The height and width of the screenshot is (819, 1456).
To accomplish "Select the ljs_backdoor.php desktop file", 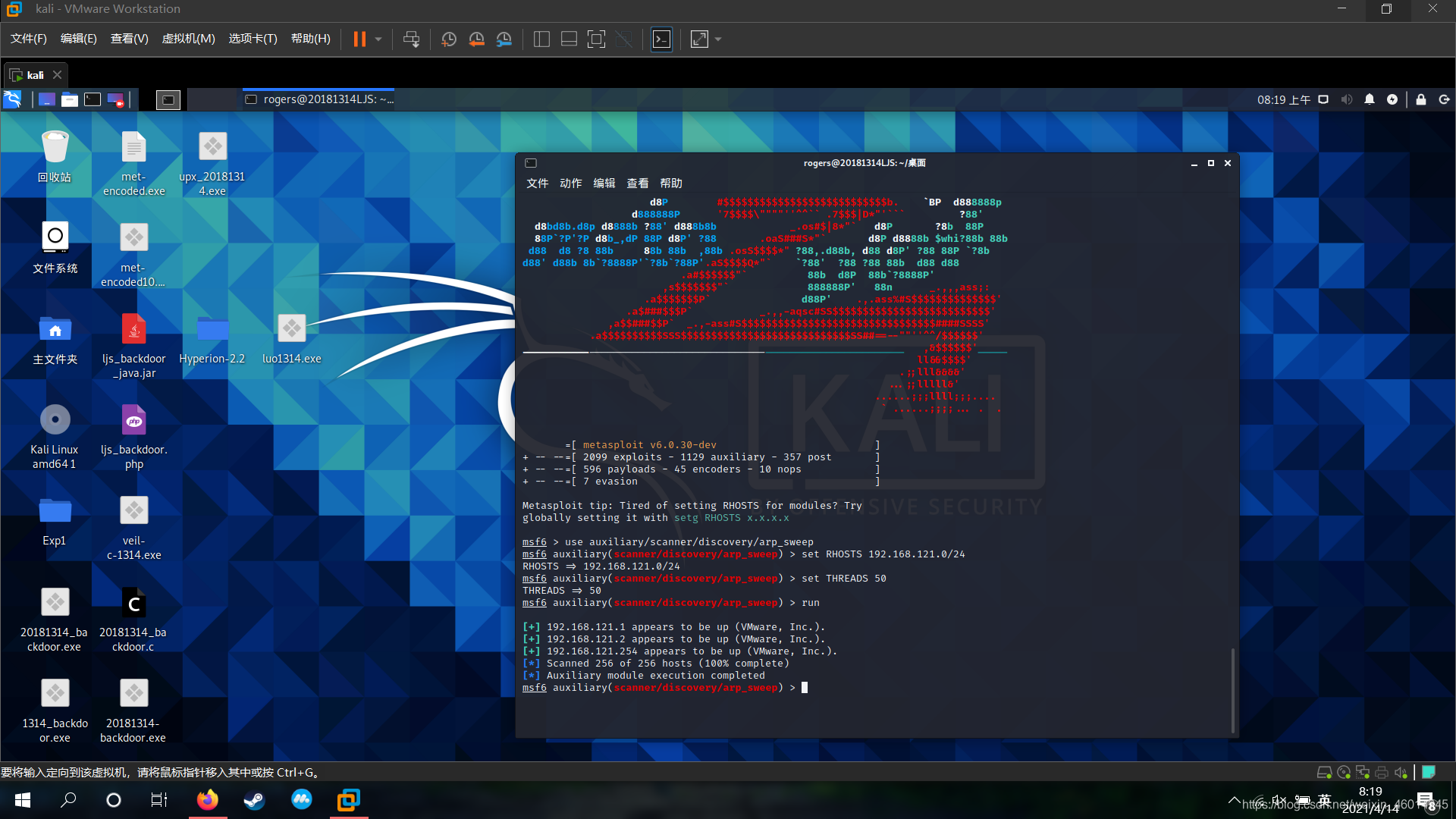I will click(133, 436).
